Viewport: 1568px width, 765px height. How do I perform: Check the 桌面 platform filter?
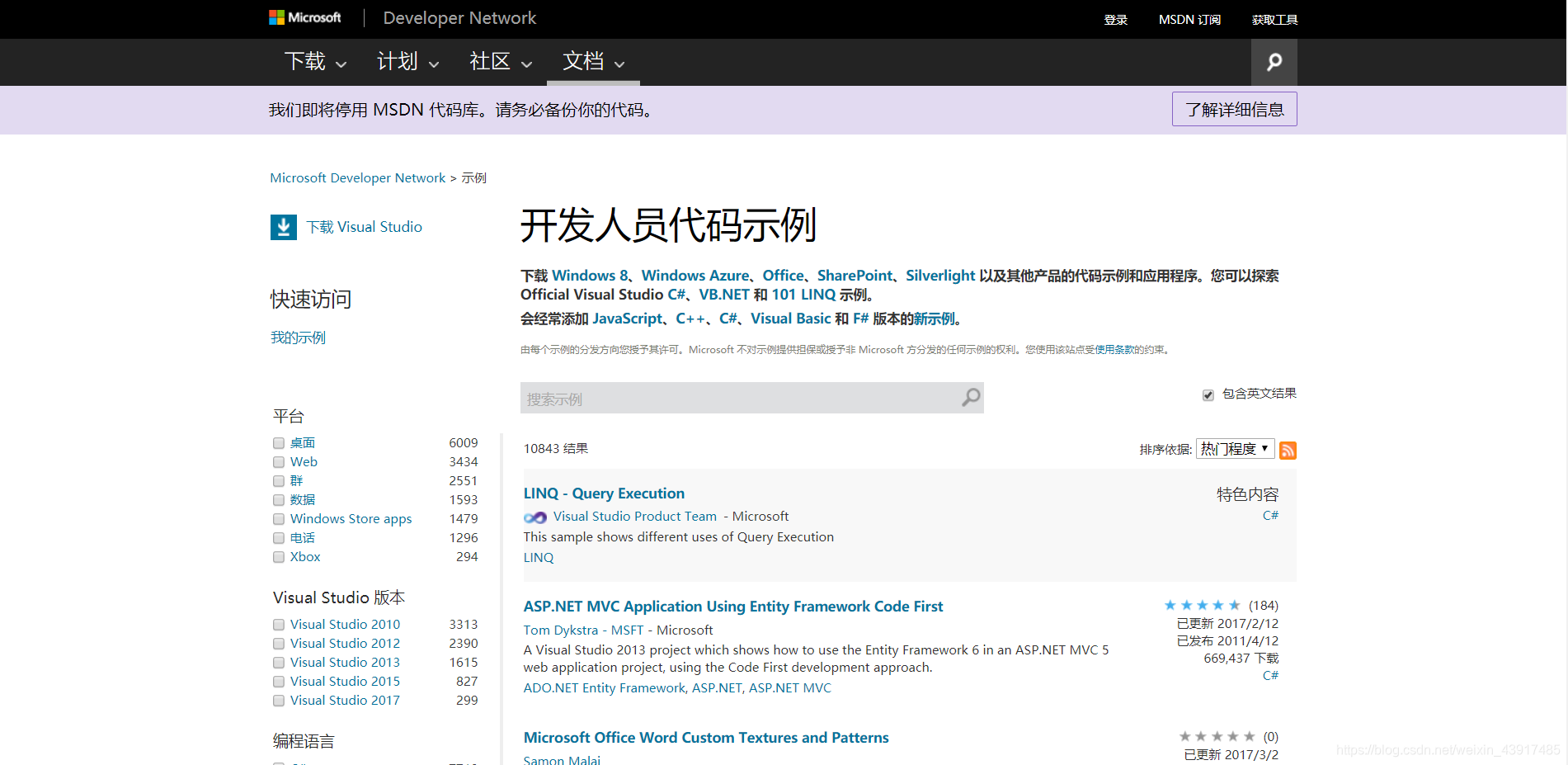pos(279,443)
